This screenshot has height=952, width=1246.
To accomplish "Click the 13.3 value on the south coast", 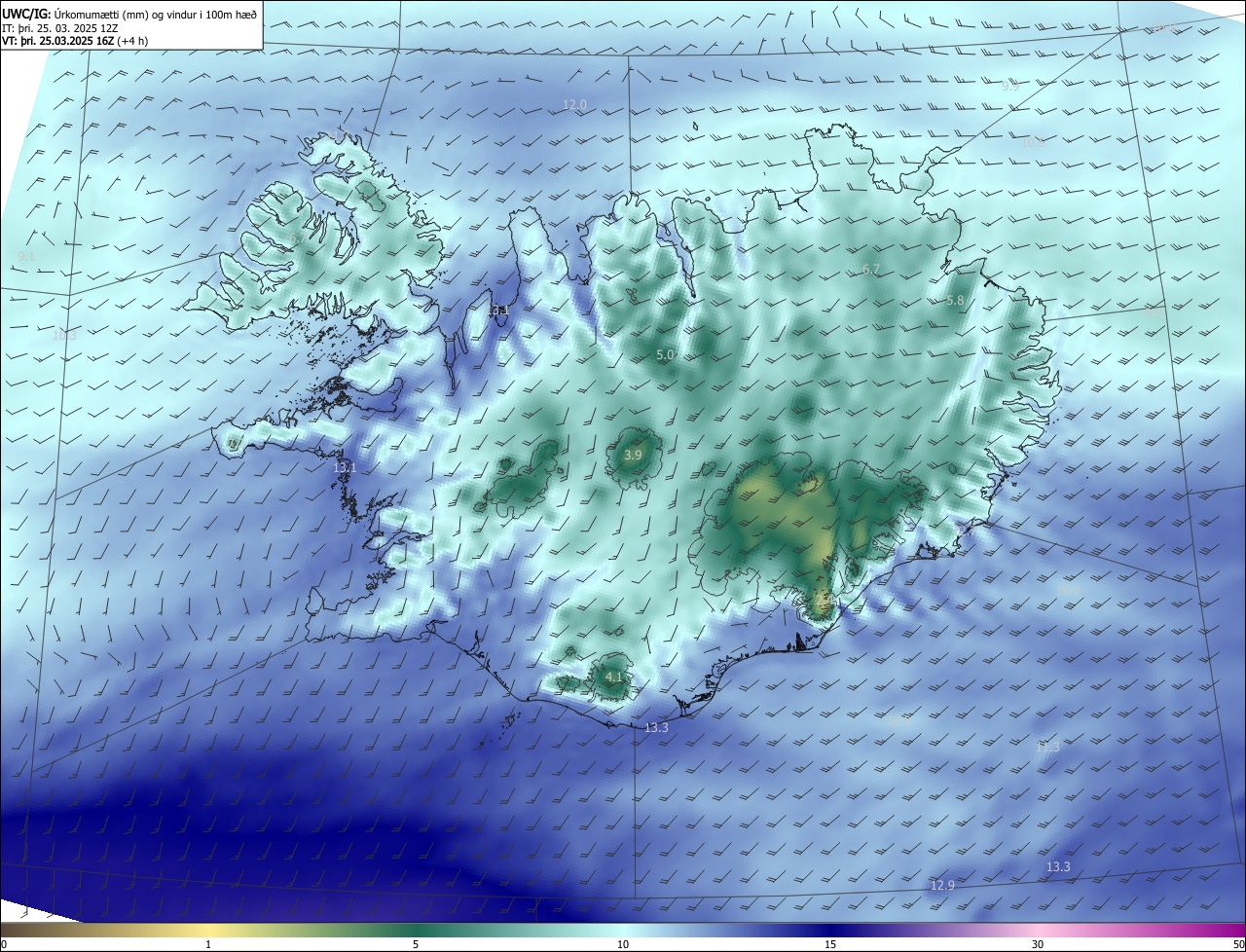I will tap(656, 727).
